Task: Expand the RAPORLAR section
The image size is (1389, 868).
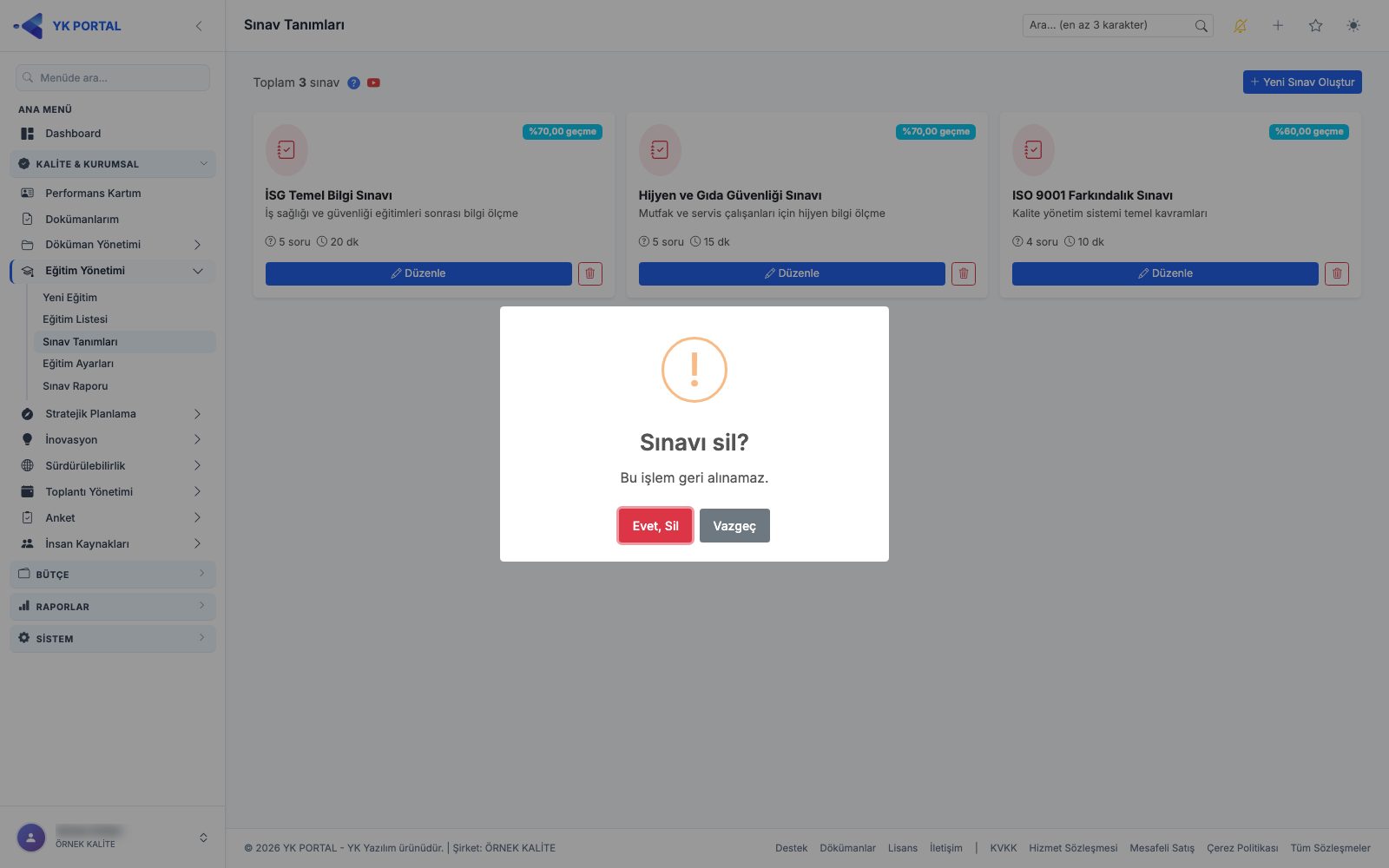Action: click(x=113, y=607)
